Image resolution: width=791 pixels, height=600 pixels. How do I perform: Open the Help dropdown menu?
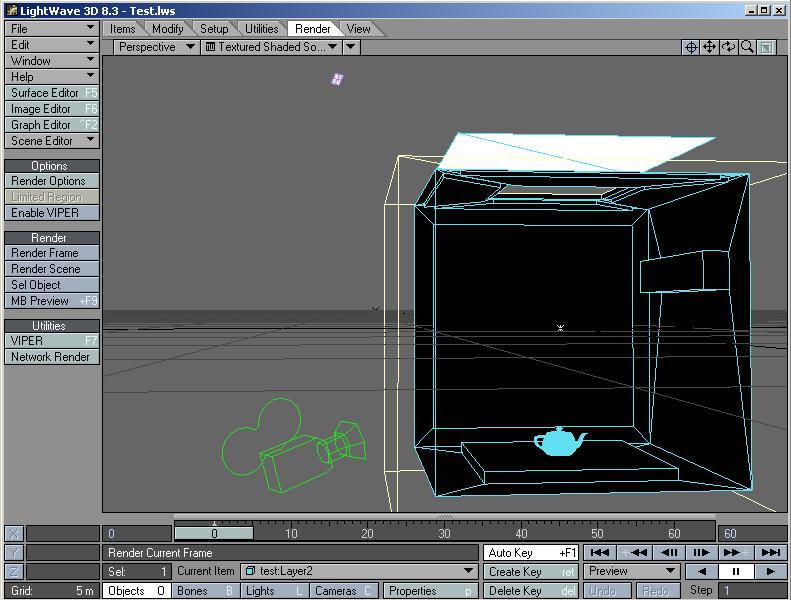click(52, 77)
